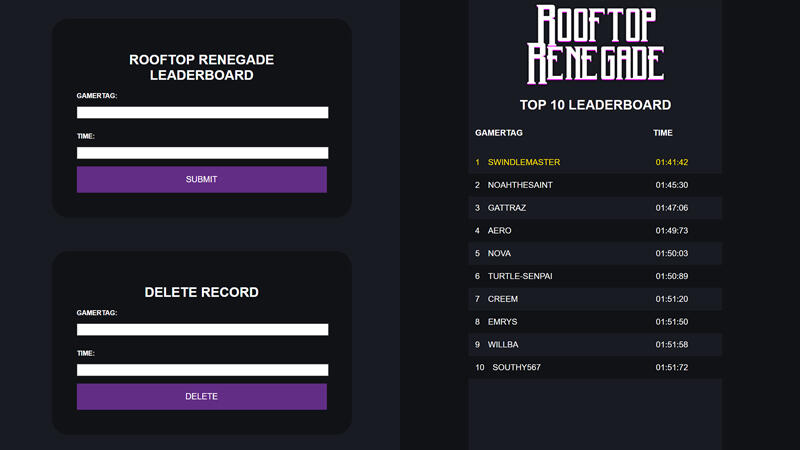The height and width of the screenshot is (450, 800).
Task: Click the Delete Record Time field
Action: click(x=202, y=370)
